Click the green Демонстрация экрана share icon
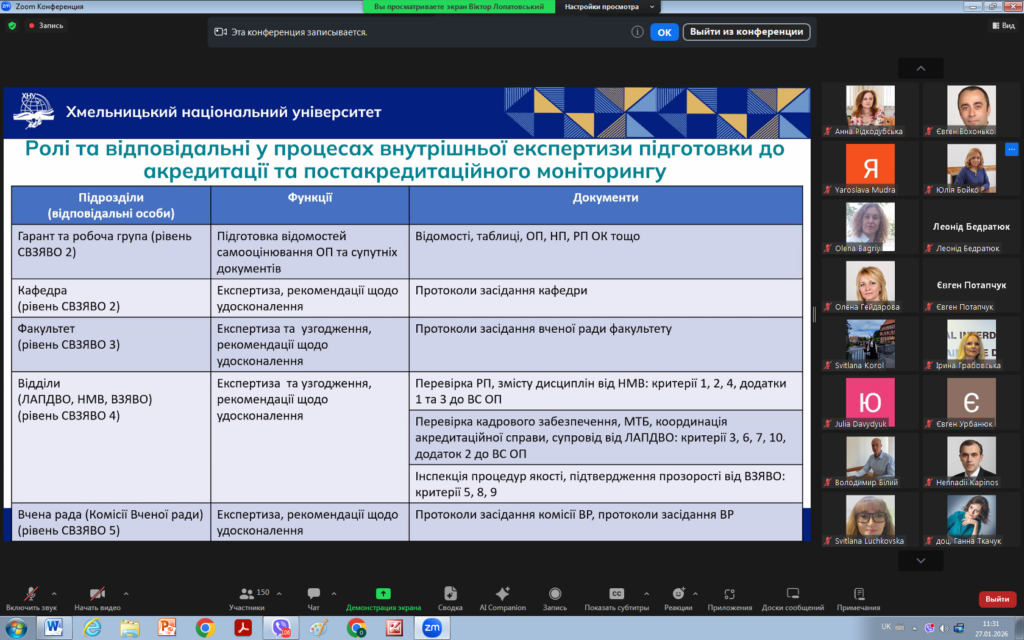The image size is (1024, 640). coord(383,594)
